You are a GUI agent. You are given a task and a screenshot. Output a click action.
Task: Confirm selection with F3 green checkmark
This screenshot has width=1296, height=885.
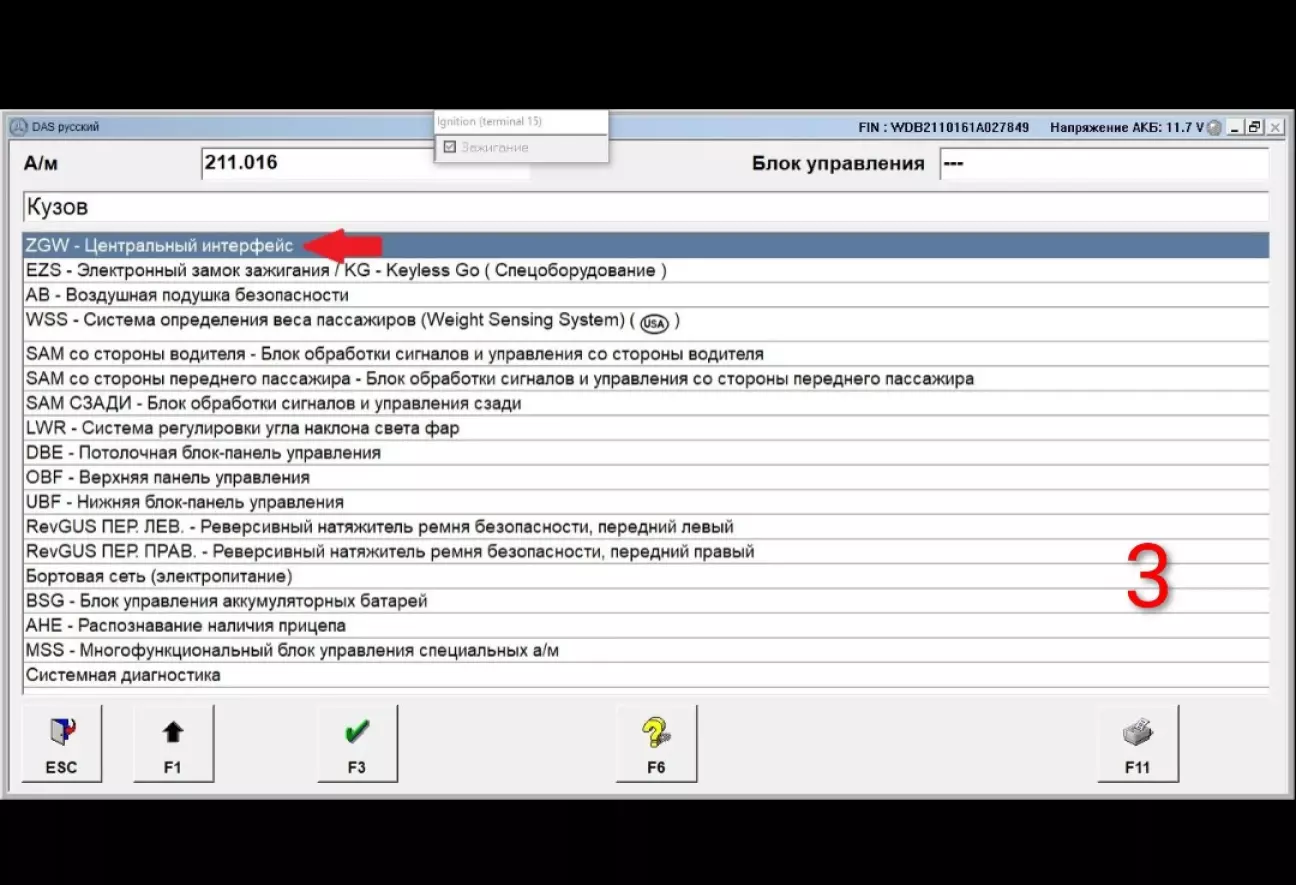point(357,744)
